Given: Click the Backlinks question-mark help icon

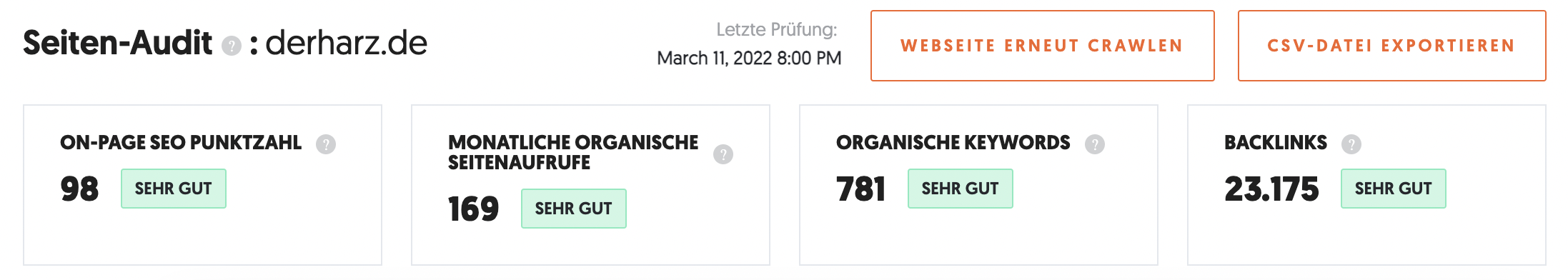Looking at the screenshot, I should 1351,144.
